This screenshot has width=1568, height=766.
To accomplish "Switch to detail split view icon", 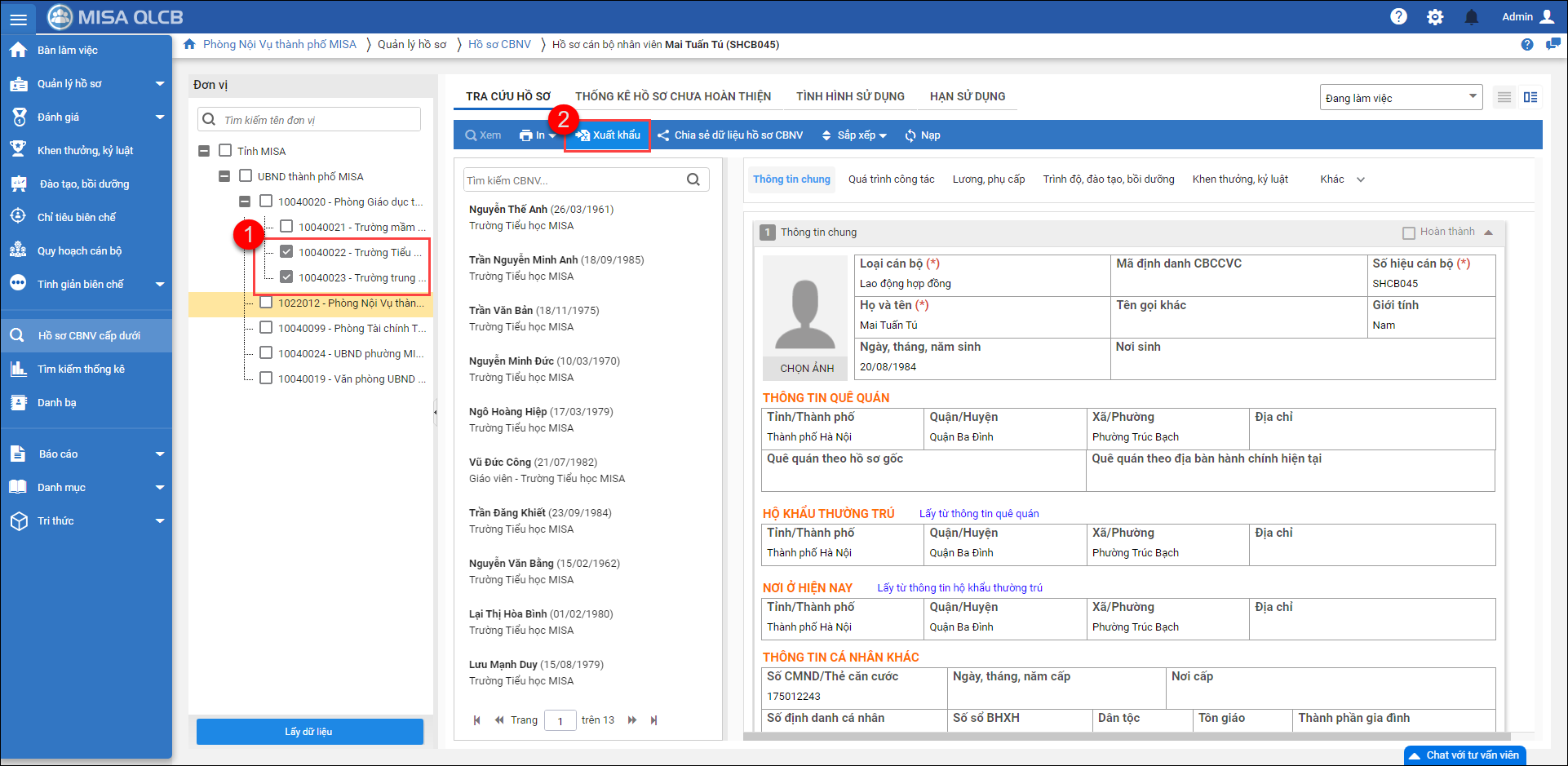I will [x=1530, y=98].
